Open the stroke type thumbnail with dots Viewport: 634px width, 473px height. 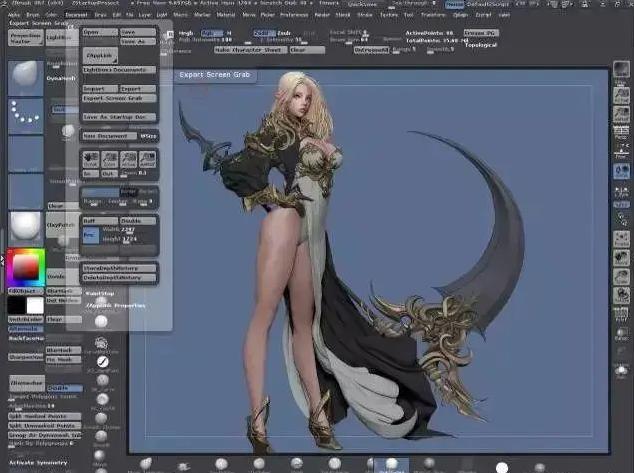tap(25, 116)
